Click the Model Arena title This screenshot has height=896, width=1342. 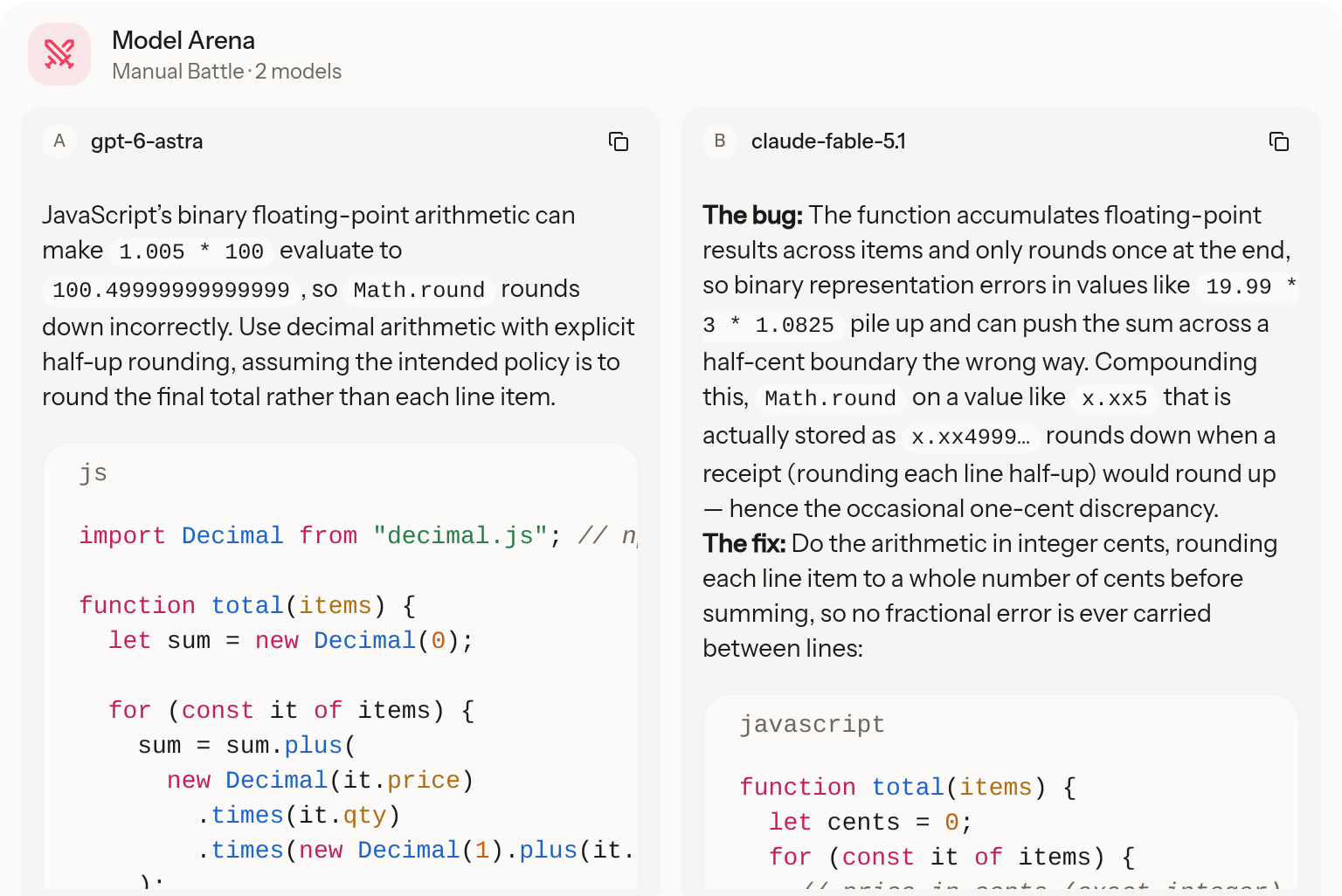pos(183,40)
